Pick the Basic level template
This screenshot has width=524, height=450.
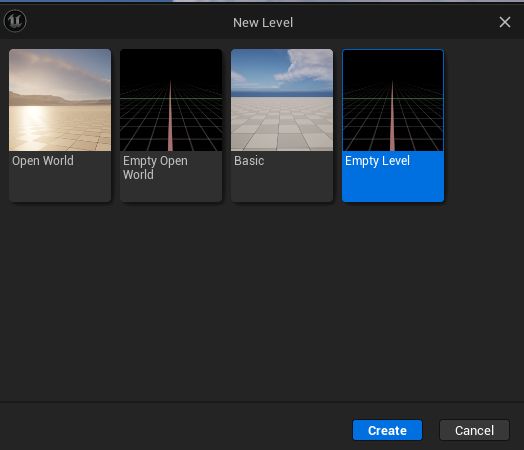tap(282, 125)
